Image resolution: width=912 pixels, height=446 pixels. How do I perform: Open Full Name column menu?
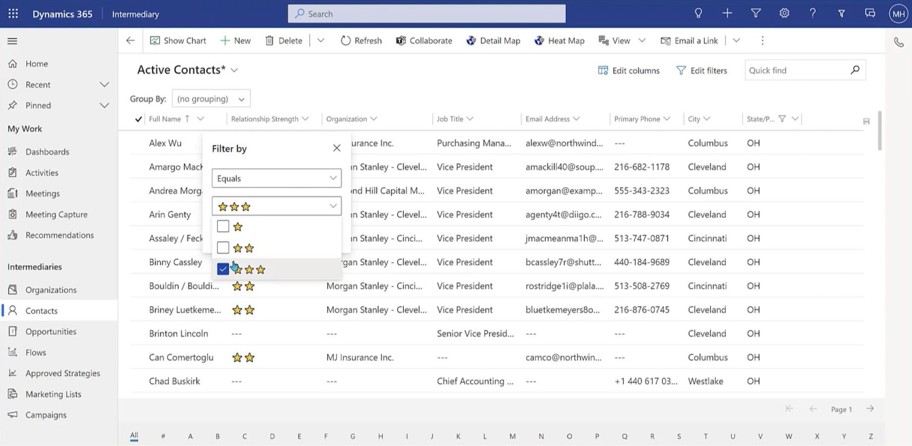pyautogui.click(x=201, y=119)
